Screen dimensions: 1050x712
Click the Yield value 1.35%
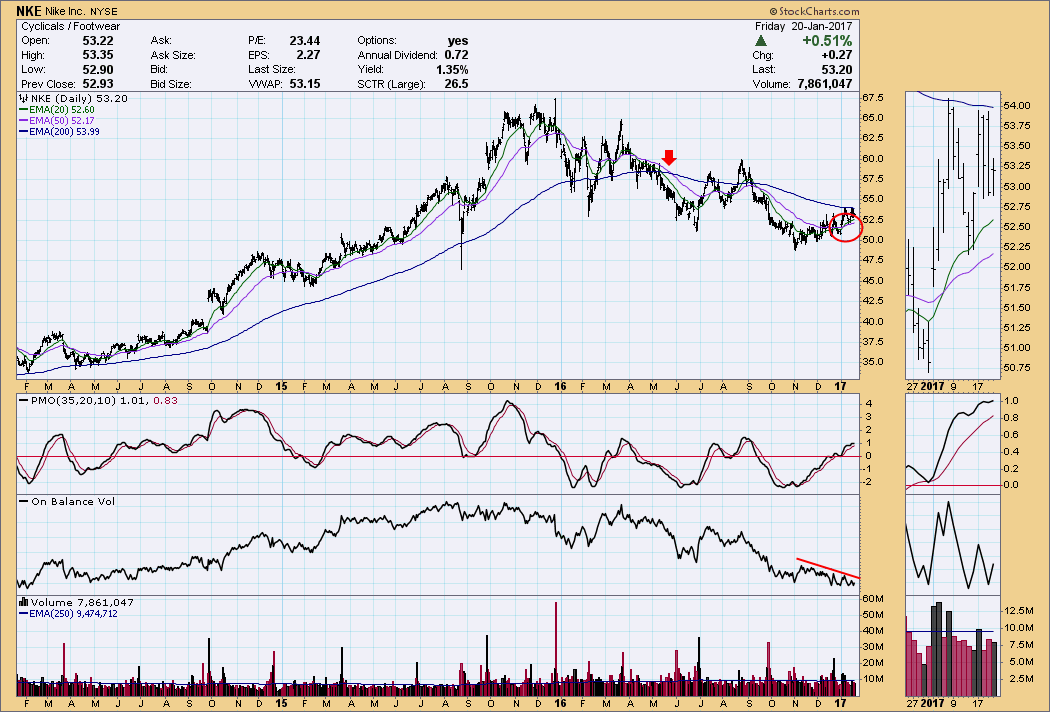point(452,70)
